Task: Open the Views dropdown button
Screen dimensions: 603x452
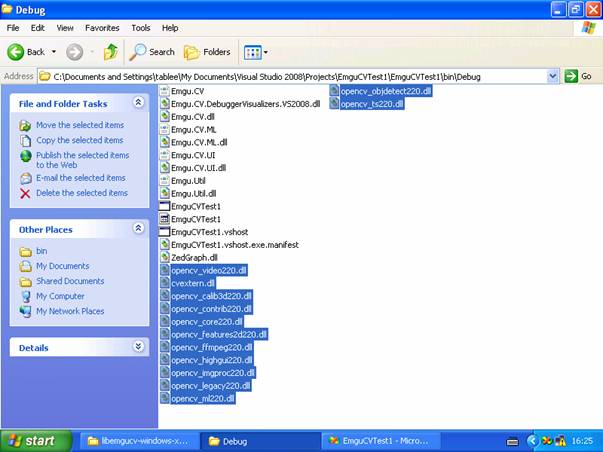Action: [x=255, y=52]
